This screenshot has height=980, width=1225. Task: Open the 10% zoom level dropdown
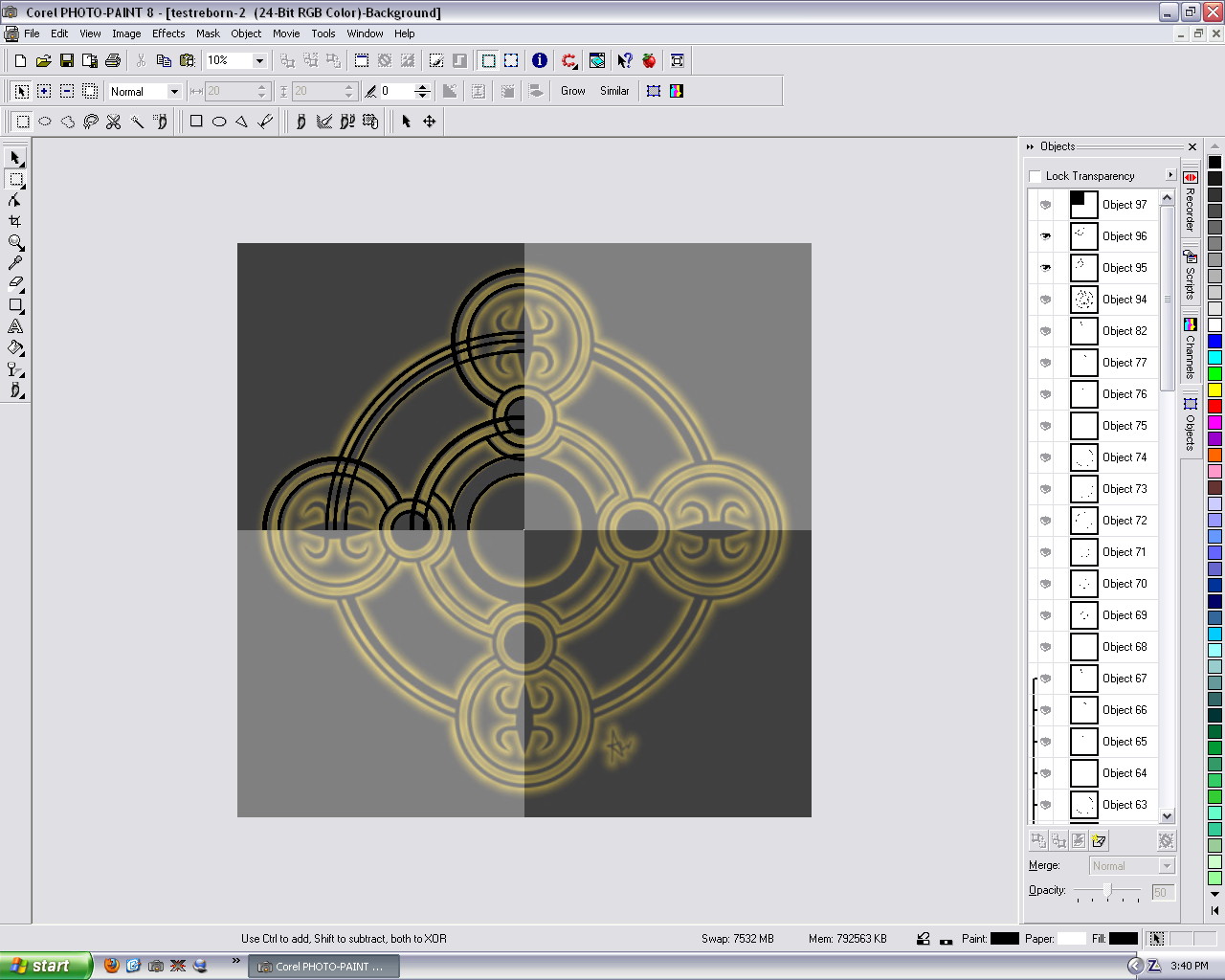[x=258, y=60]
